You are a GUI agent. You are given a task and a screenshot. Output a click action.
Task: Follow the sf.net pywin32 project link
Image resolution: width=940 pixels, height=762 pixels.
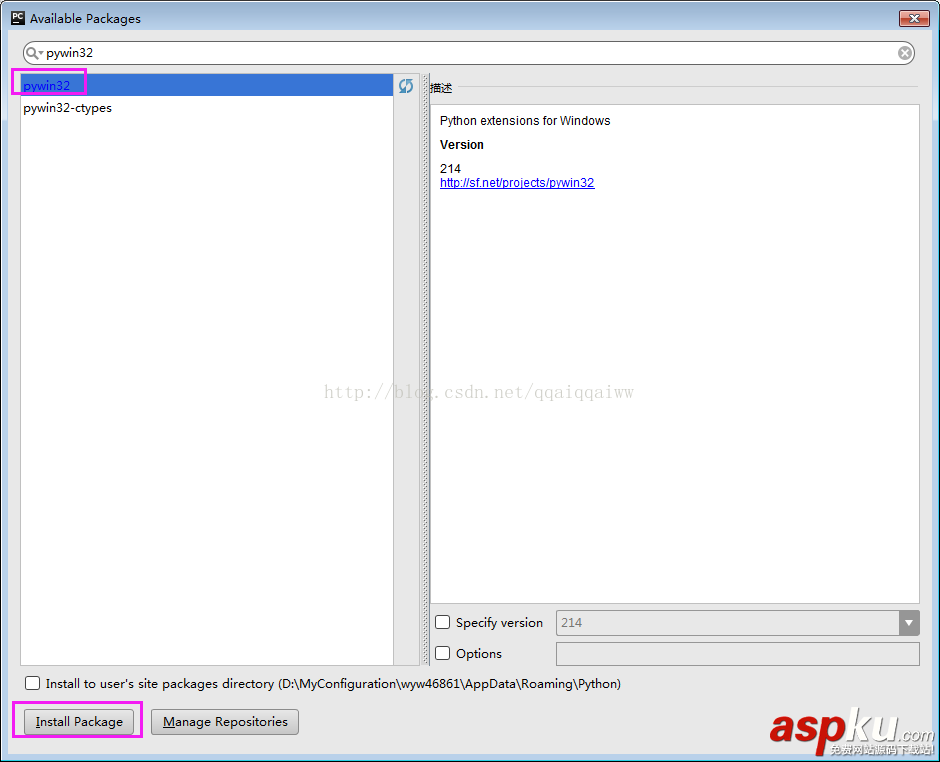pyautogui.click(x=517, y=182)
